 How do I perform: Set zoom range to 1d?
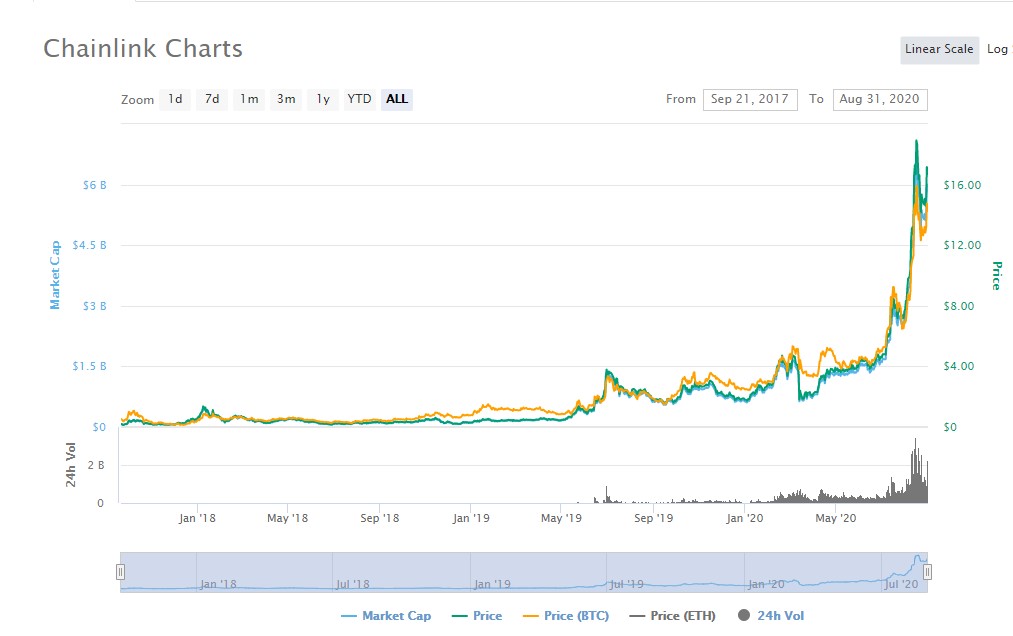175,99
